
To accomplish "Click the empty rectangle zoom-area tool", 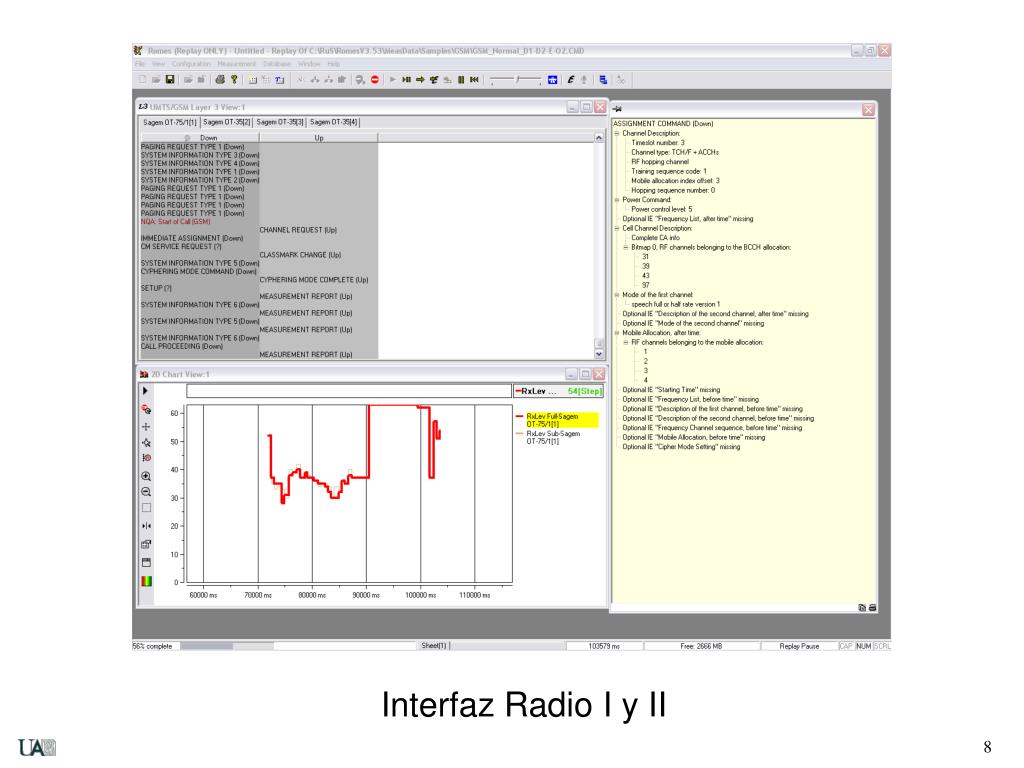I will (146, 508).
